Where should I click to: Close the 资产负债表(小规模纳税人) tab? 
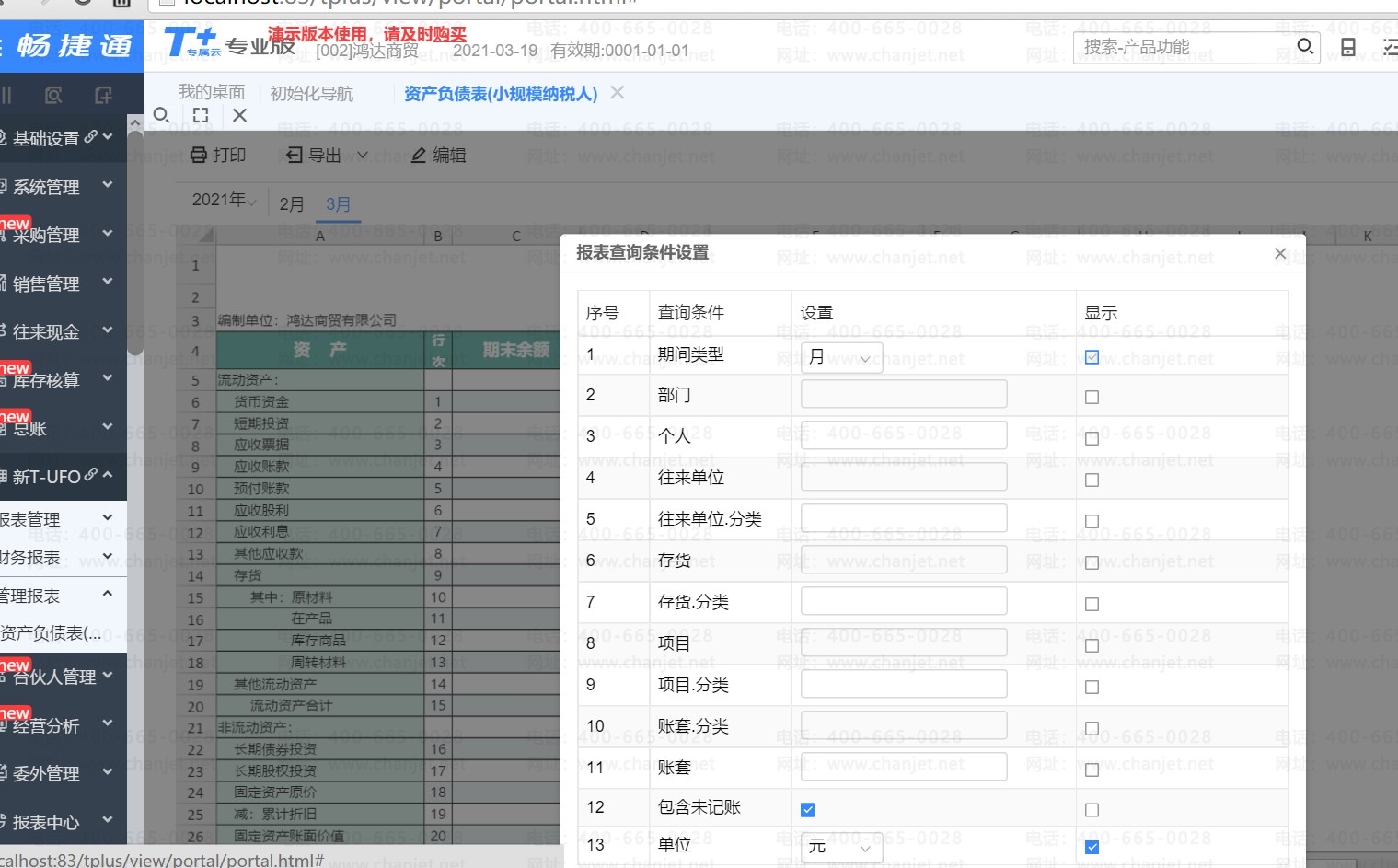click(x=618, y=92)
